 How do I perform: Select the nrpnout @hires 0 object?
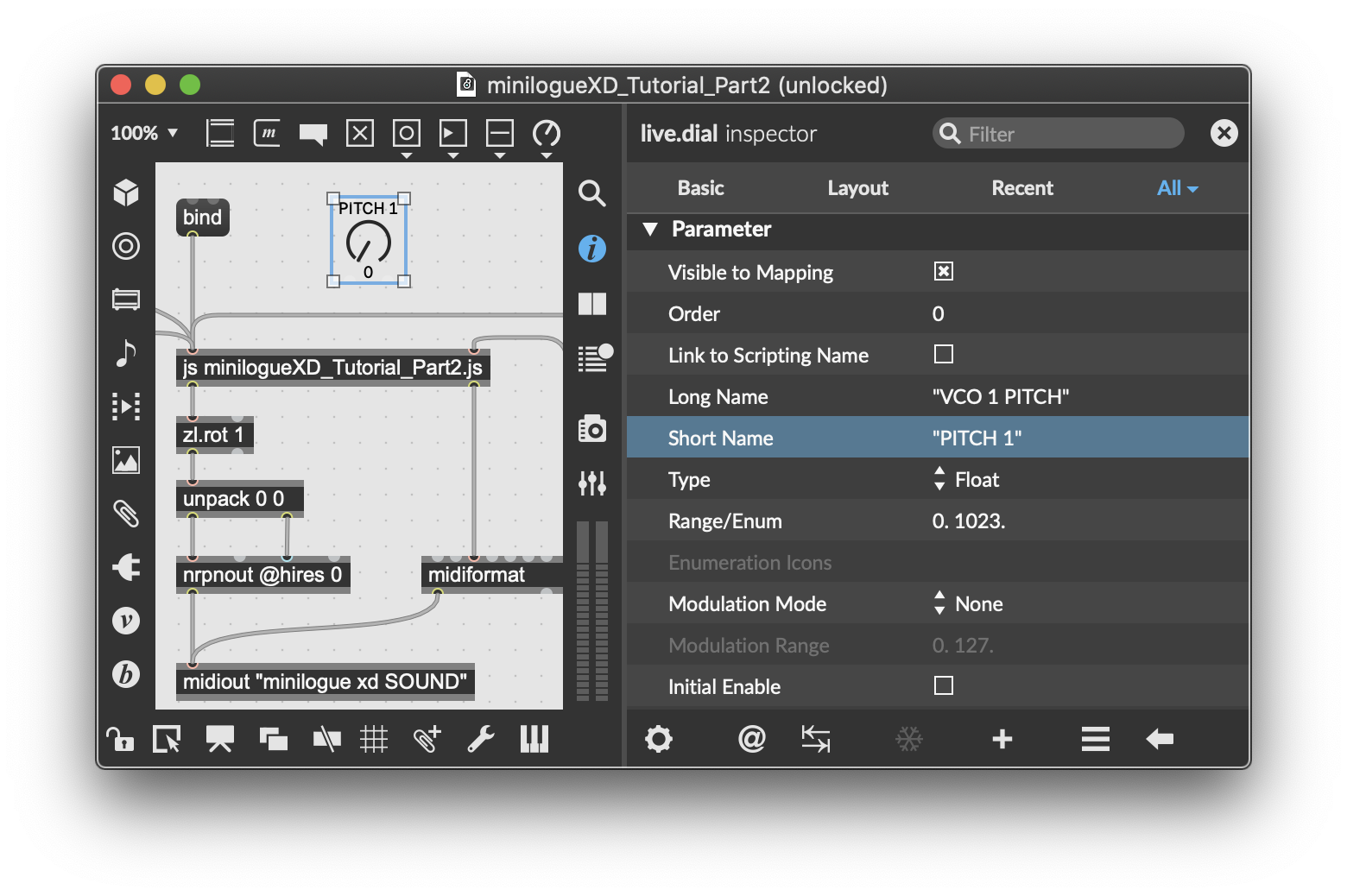click(263, 575)
